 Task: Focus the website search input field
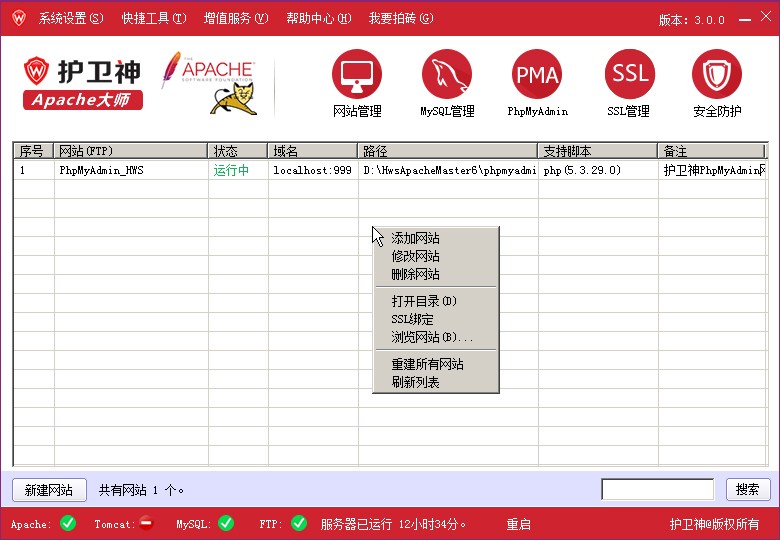[657, 489]
